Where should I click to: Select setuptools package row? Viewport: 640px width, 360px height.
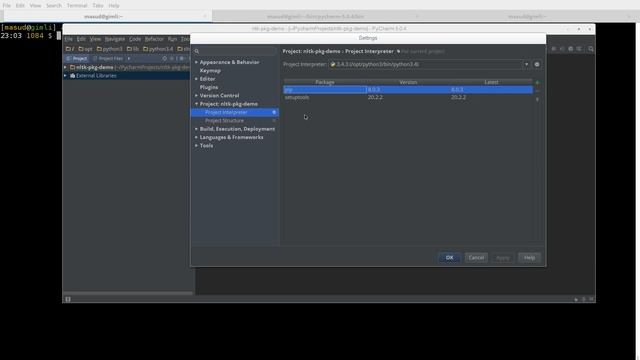pos(408,98)
